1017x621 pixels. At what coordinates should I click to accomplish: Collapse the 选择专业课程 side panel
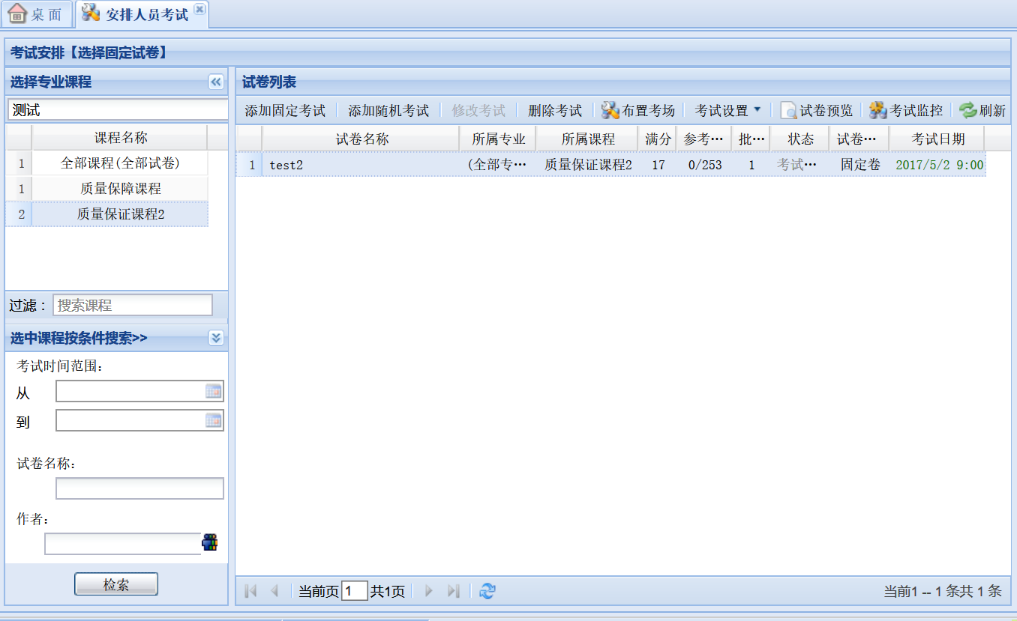[x=215, y=82]
